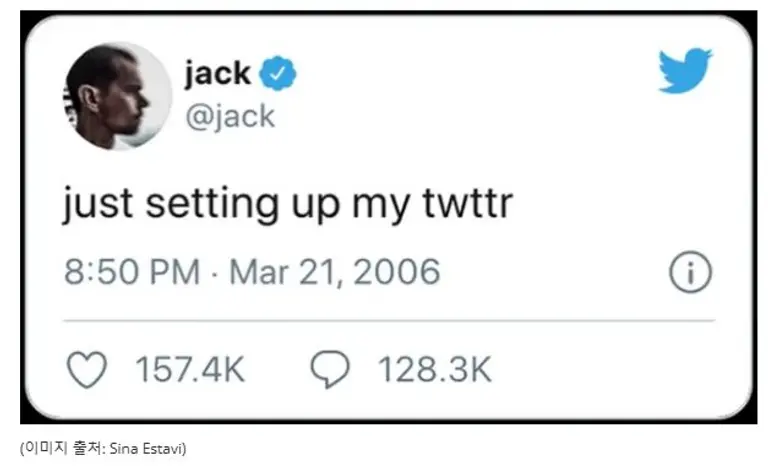
Task: Click the word "twttr" in the tweet
Action: pos(472,204)
